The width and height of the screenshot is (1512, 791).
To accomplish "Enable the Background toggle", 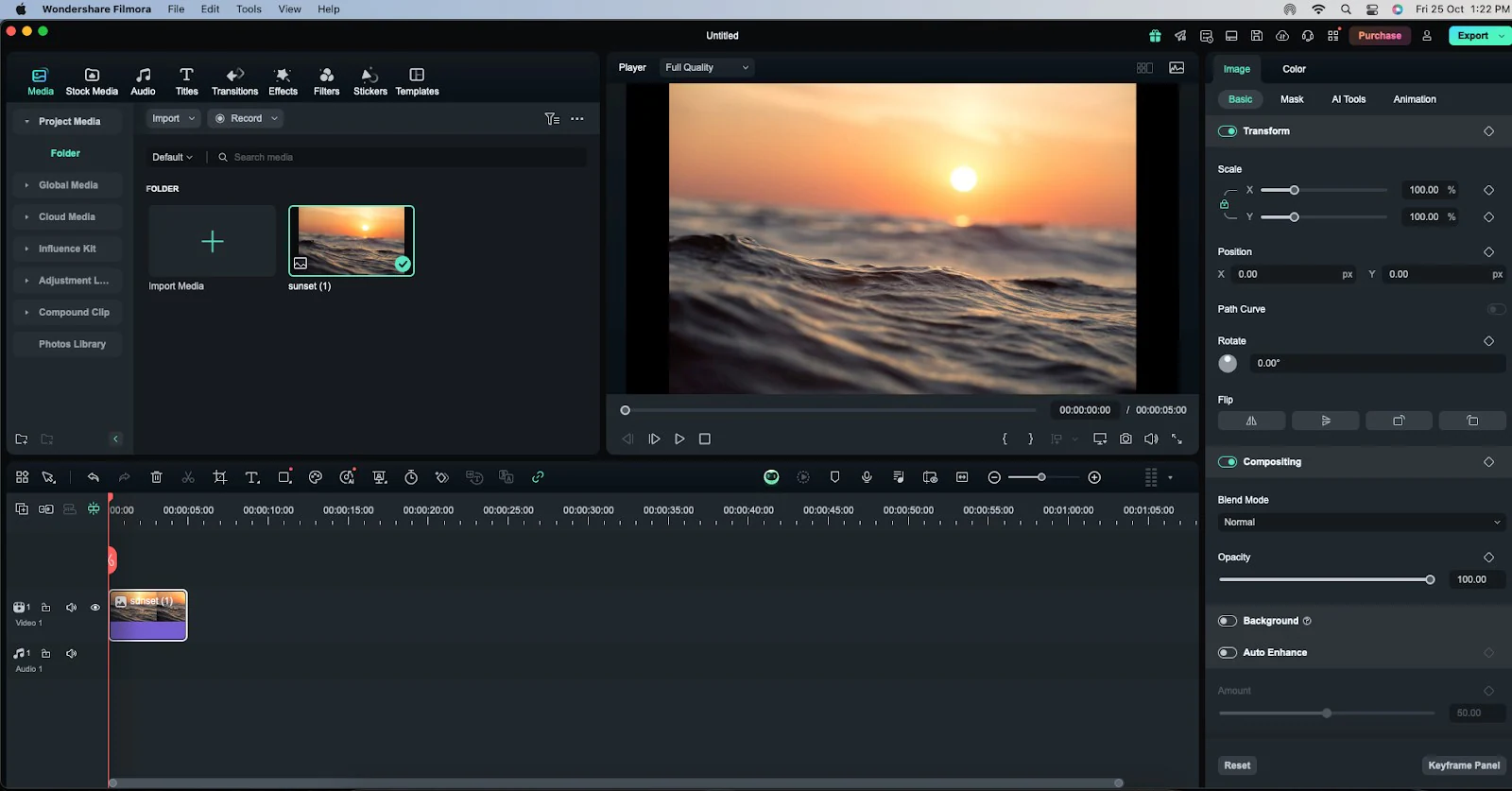I will 1228,621.
